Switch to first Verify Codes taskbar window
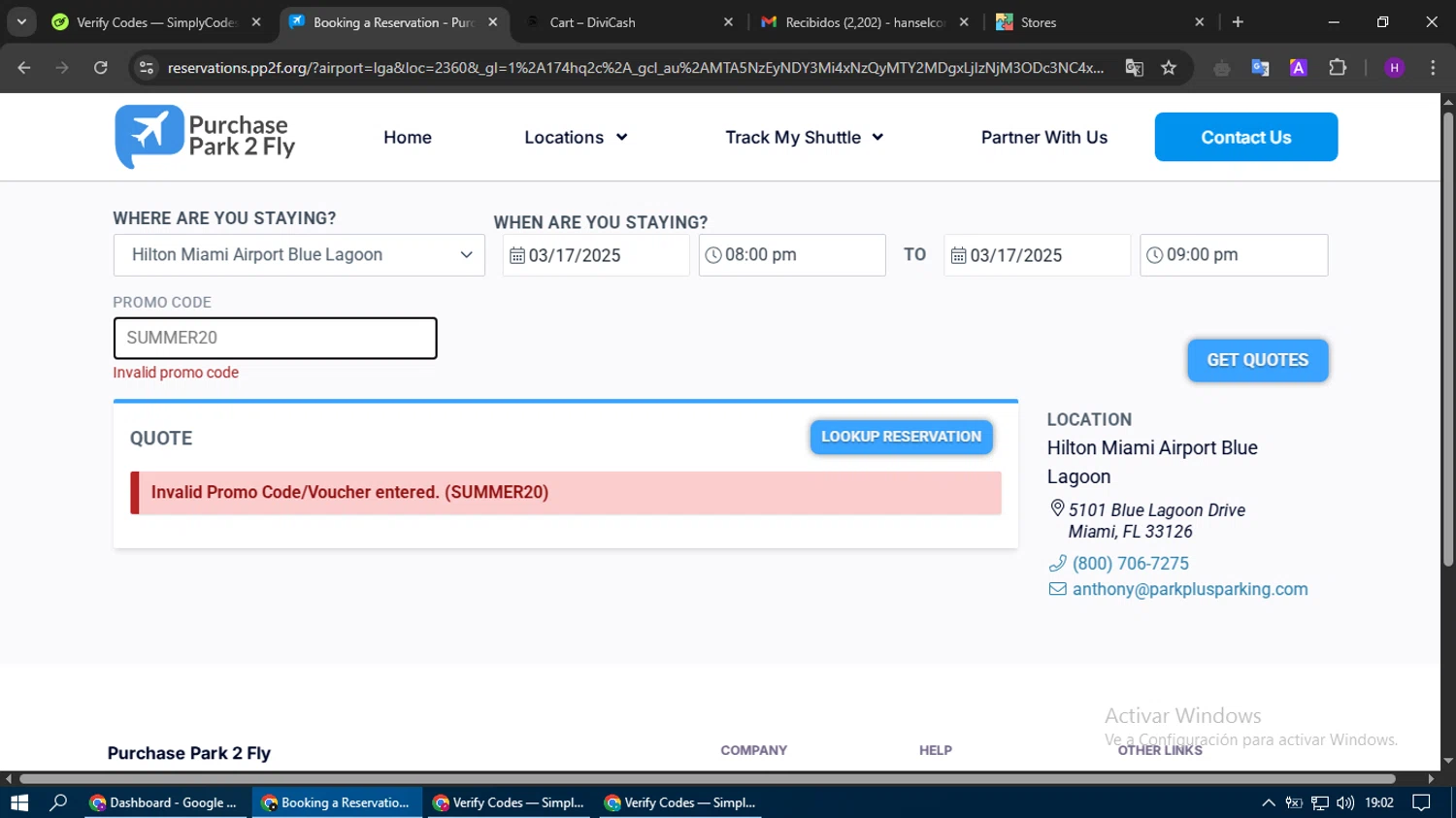Screen dimensions: 1456x818 510,802
